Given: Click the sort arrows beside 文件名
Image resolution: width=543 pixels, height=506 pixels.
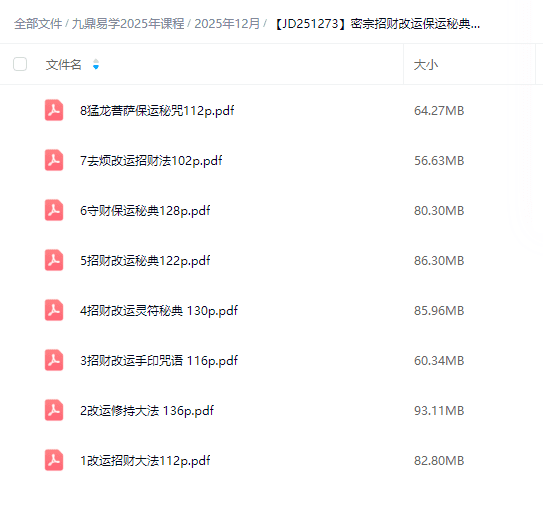Looking at the screenshot, I should click(x=96, y=64).
